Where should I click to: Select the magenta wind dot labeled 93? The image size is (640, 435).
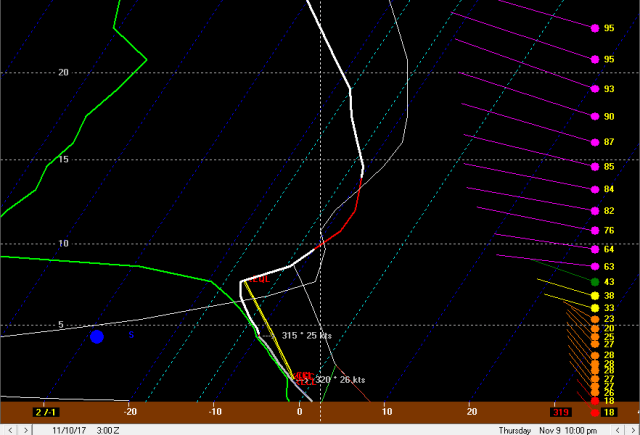(x=595, y=89)
